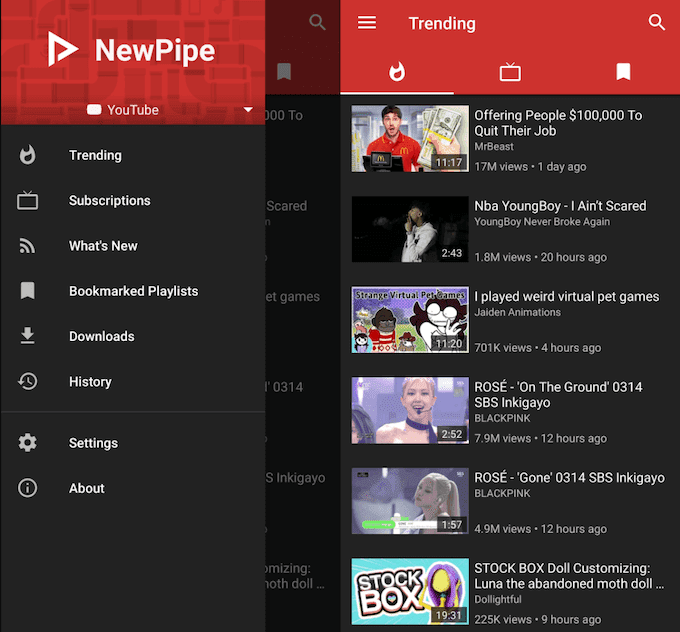Tap the search icon beside the Trending title
Viewport: 680px width, 632px height.
[656, 22]
